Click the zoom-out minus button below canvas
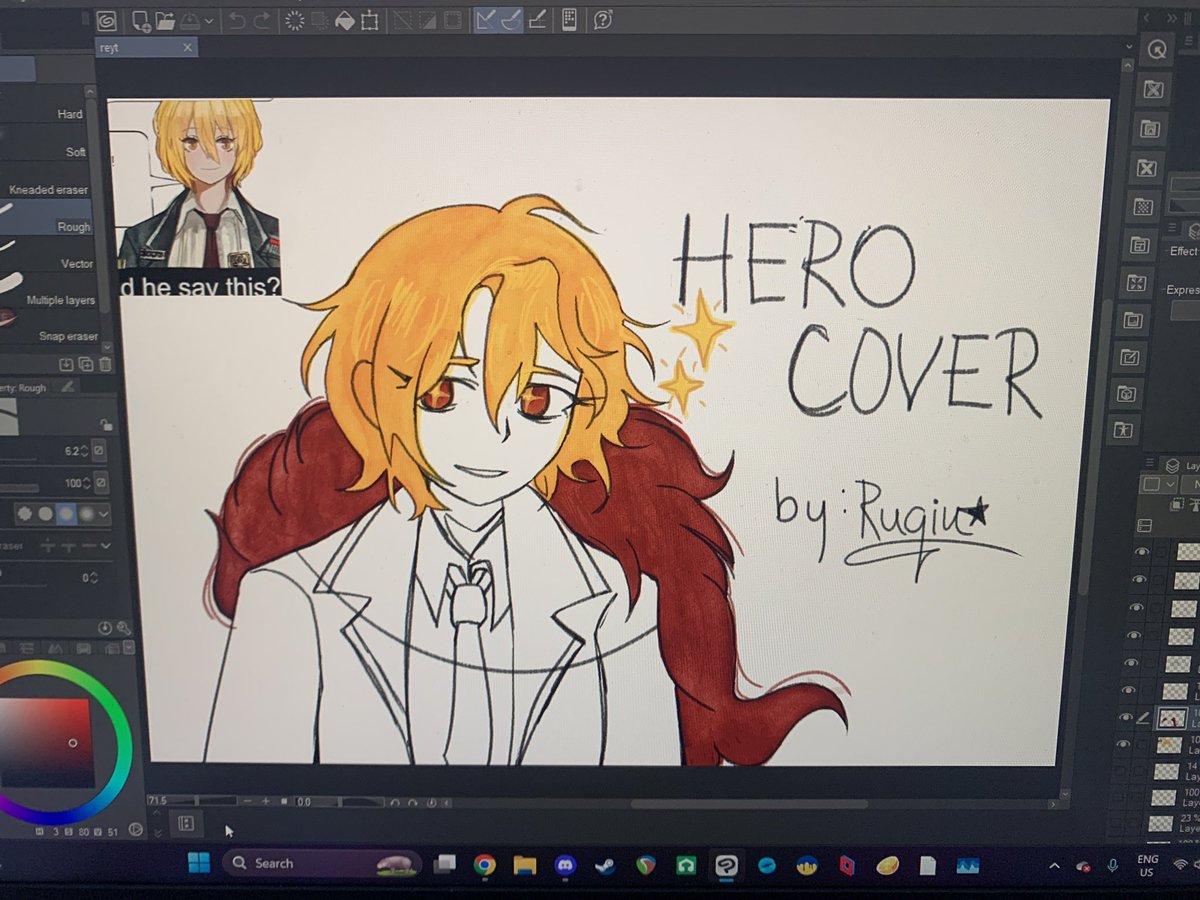1200x900 pixels. click(x=249, y=802)
